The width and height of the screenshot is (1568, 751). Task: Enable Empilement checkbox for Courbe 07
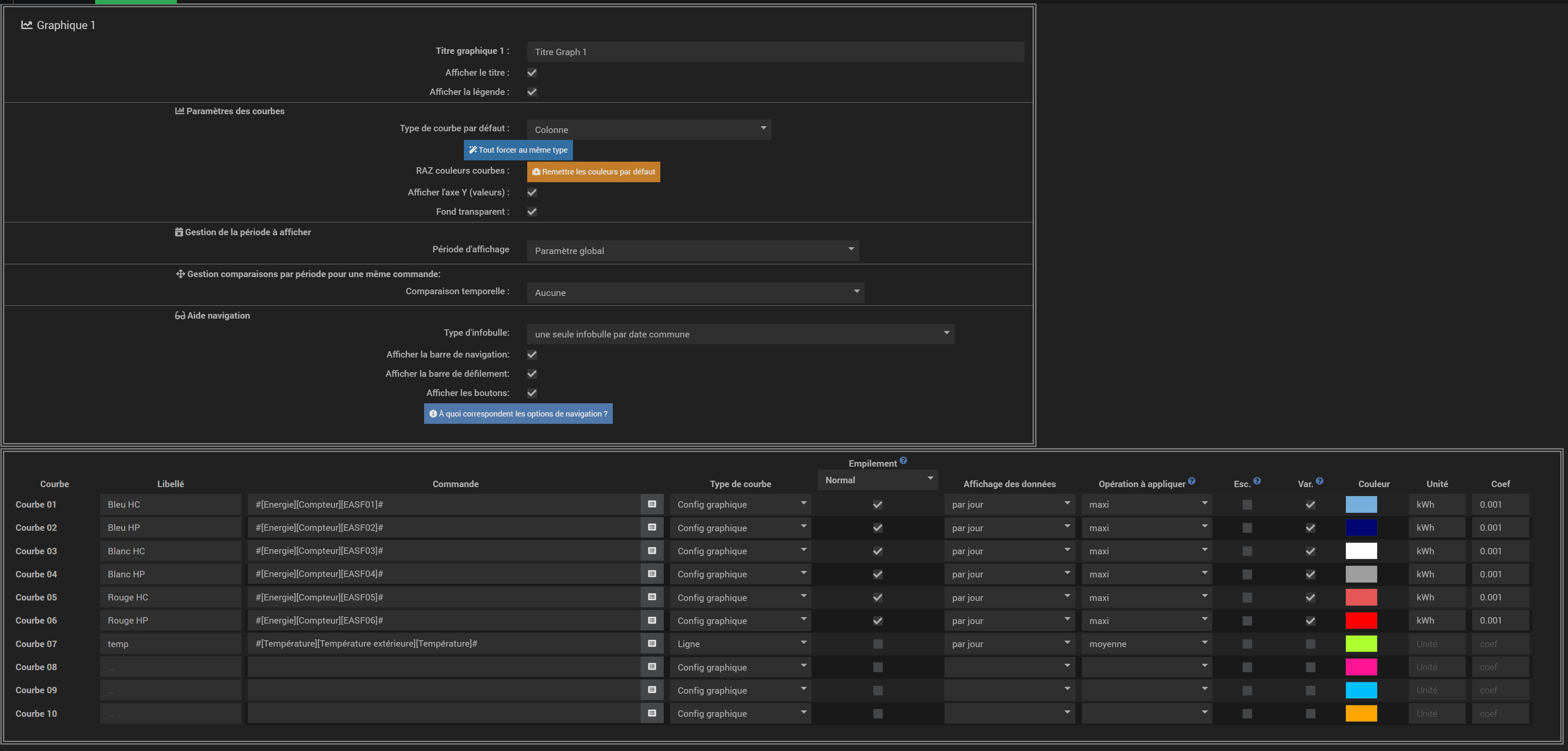click(x=878, y=644)
